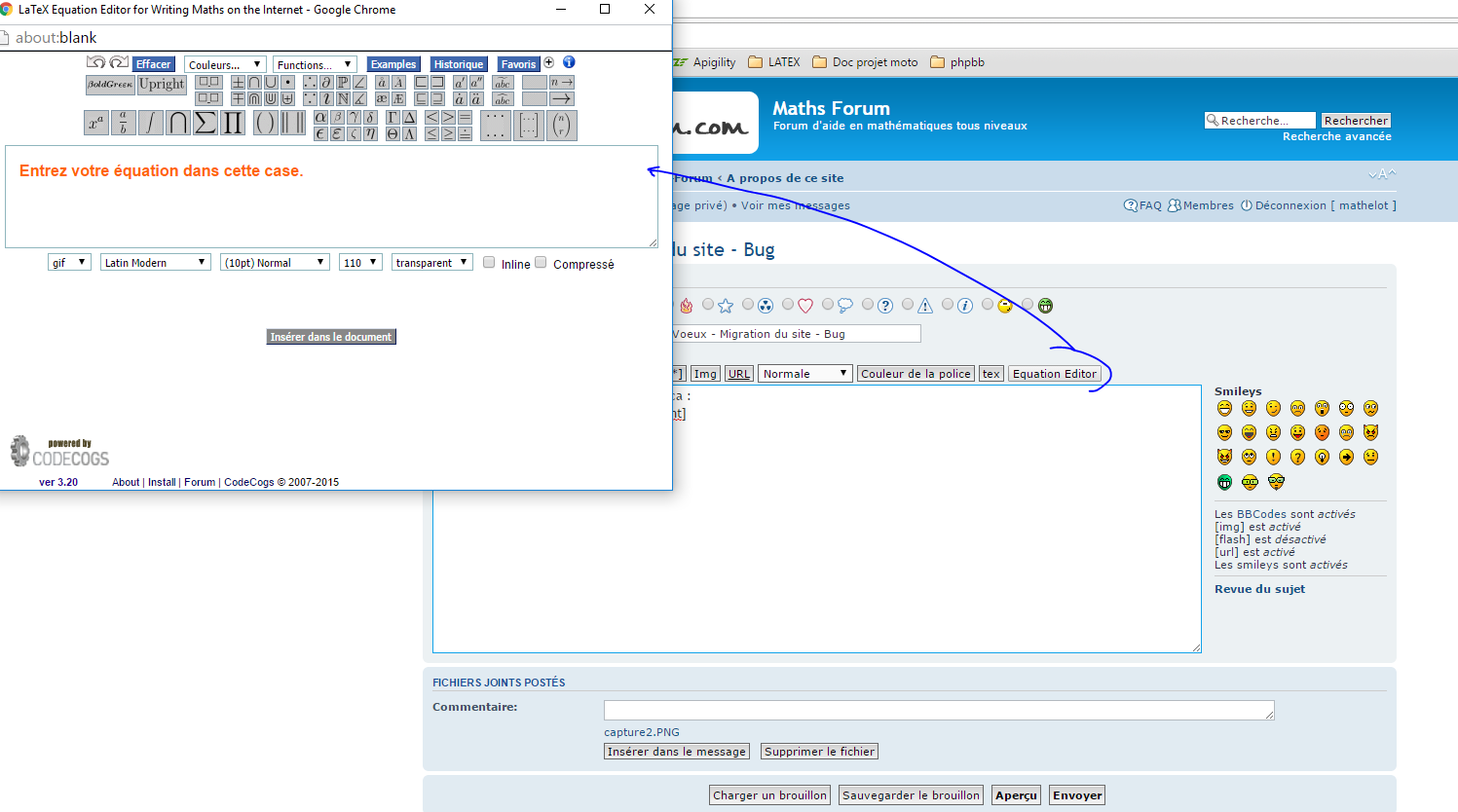
Task: Tick the Compressé checkbox
Action: click(541, 263)
